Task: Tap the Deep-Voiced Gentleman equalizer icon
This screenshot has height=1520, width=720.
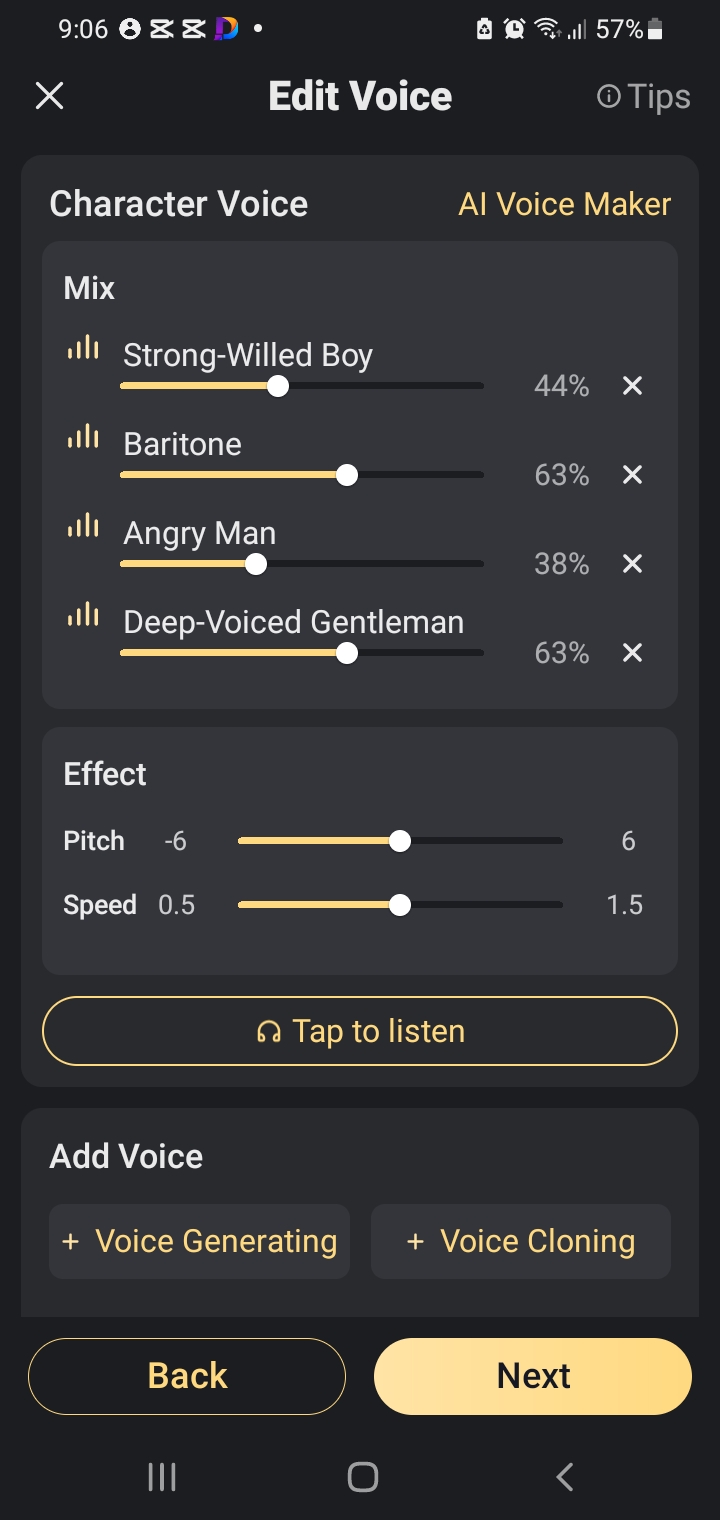Action: click(x=83, y=615)
